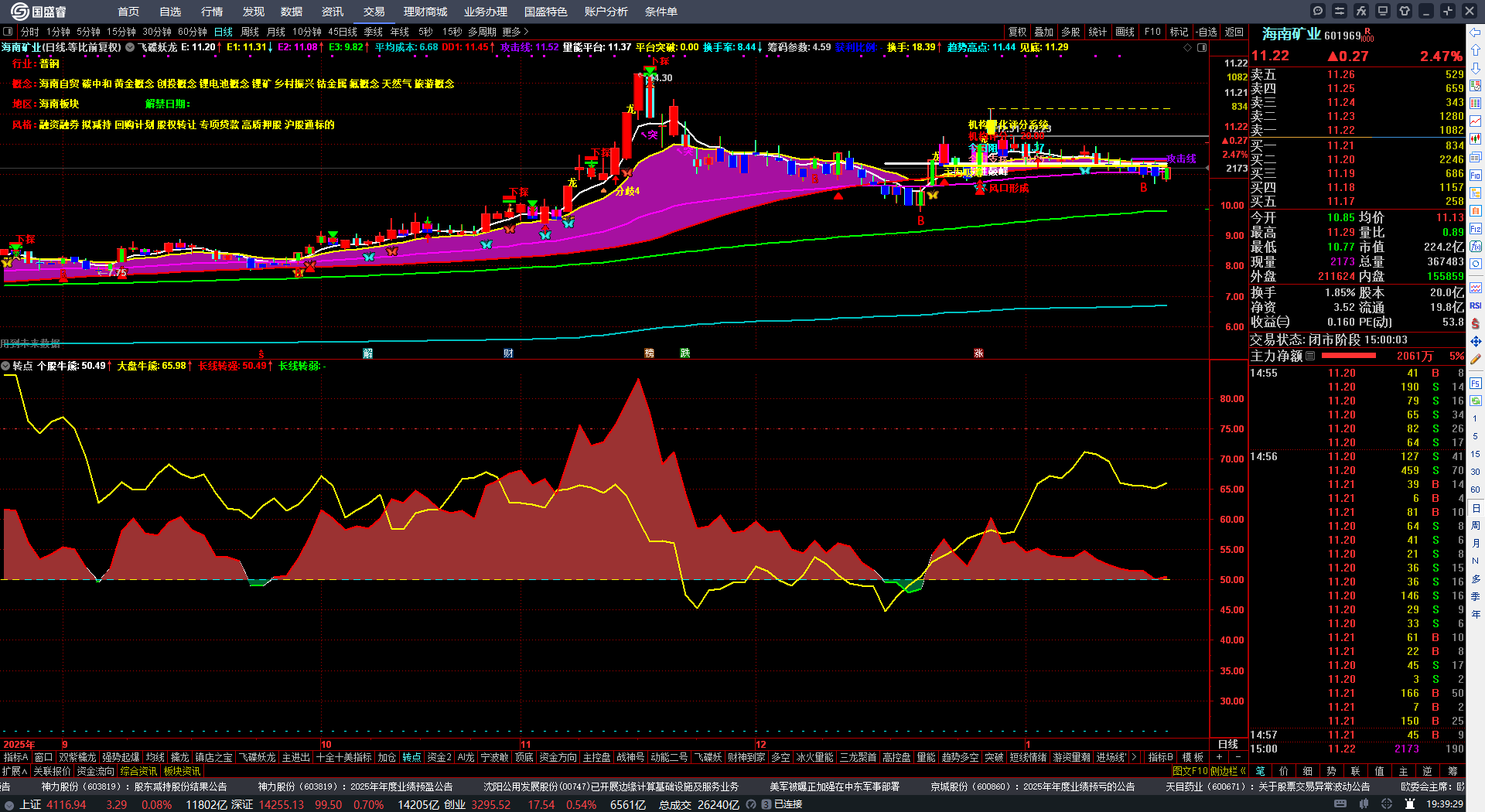The image size is (1485, 812).
Task: Expand the 扩展 panel arrow
Action: [x=15, y=771]
